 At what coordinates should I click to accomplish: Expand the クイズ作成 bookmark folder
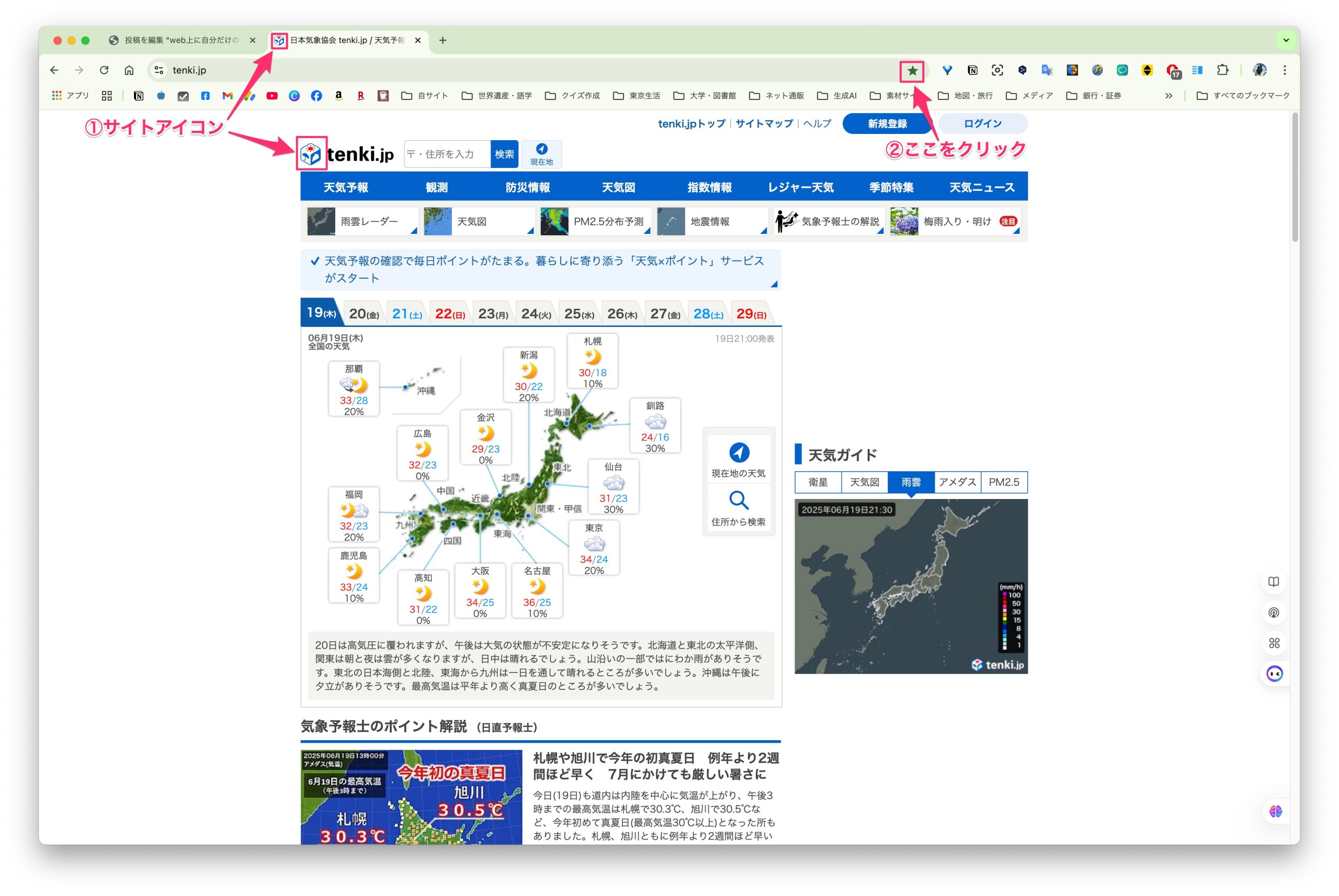coord(572,96)
